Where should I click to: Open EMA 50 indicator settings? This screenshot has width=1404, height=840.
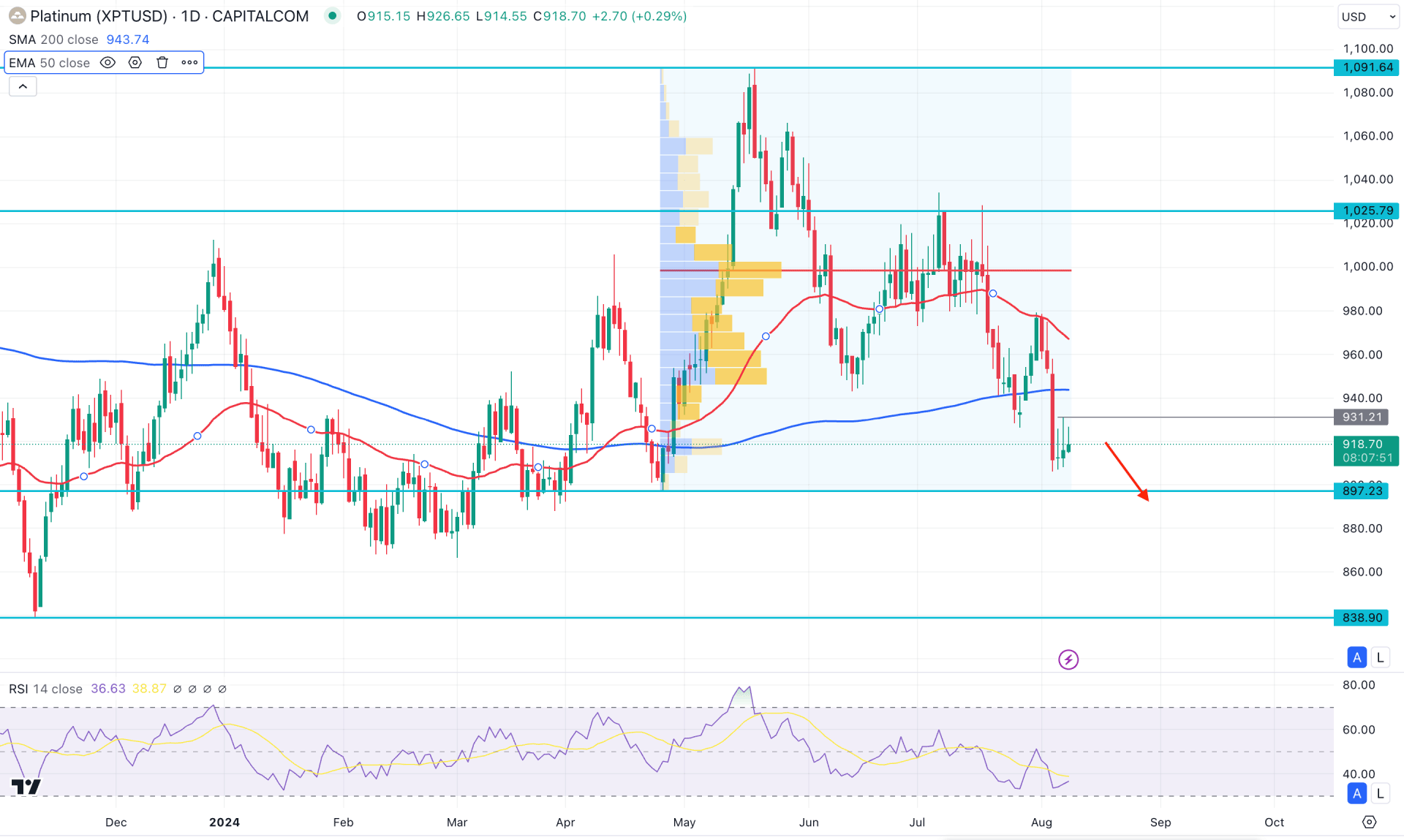click(x=135, y=63)
